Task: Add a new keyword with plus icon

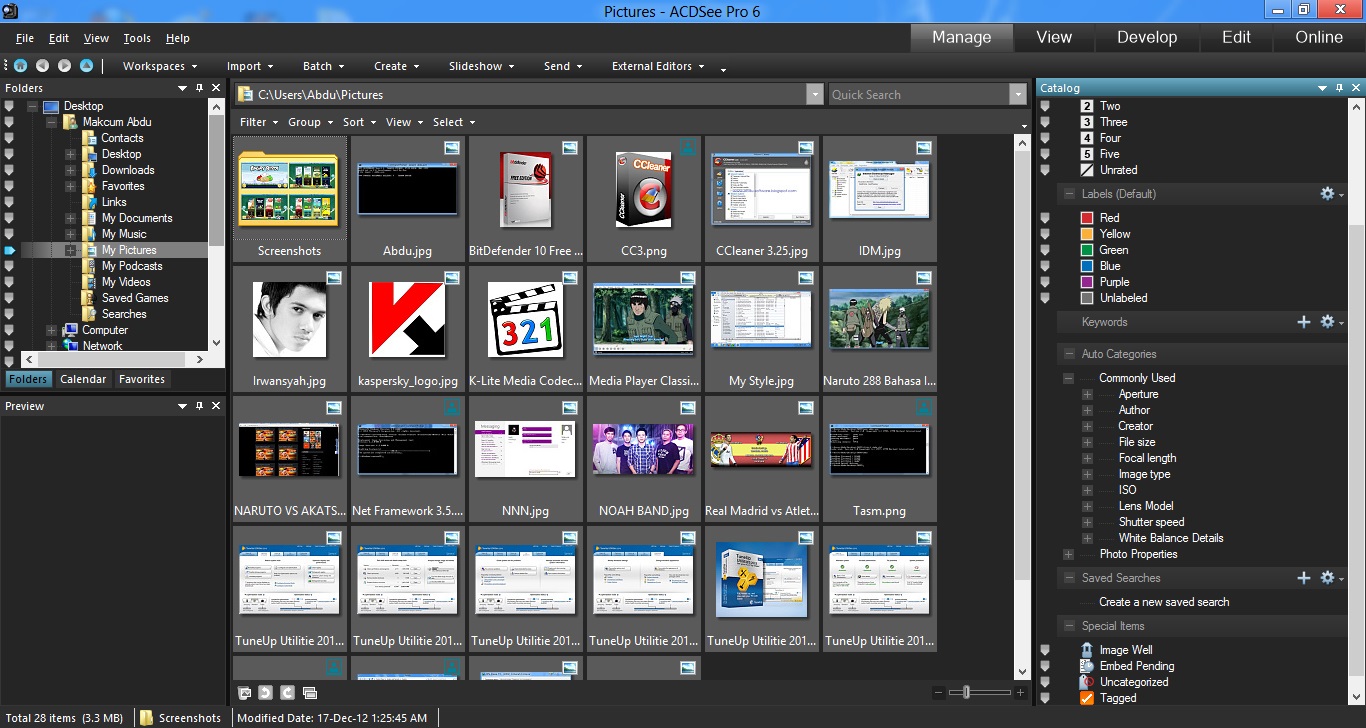Action: click(1303, 322)
